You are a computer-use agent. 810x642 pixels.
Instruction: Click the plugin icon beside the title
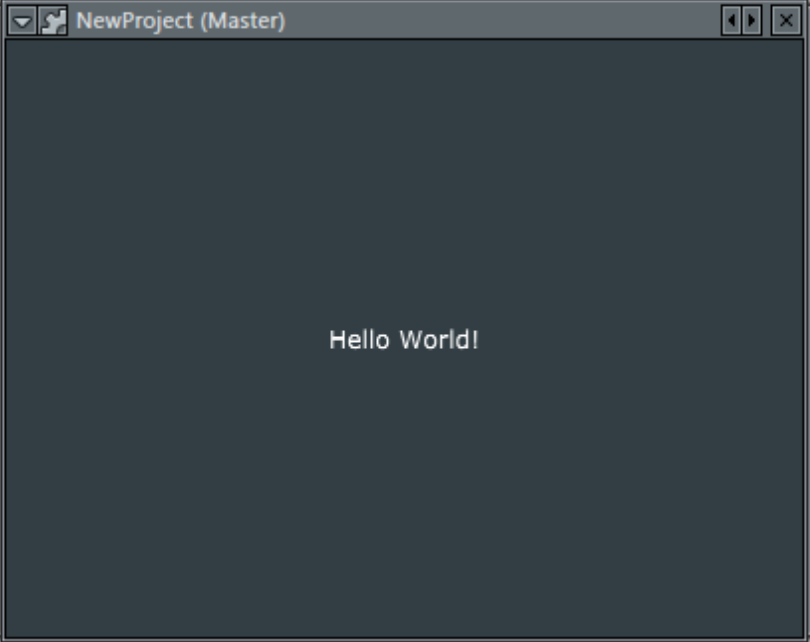point(53,21)
